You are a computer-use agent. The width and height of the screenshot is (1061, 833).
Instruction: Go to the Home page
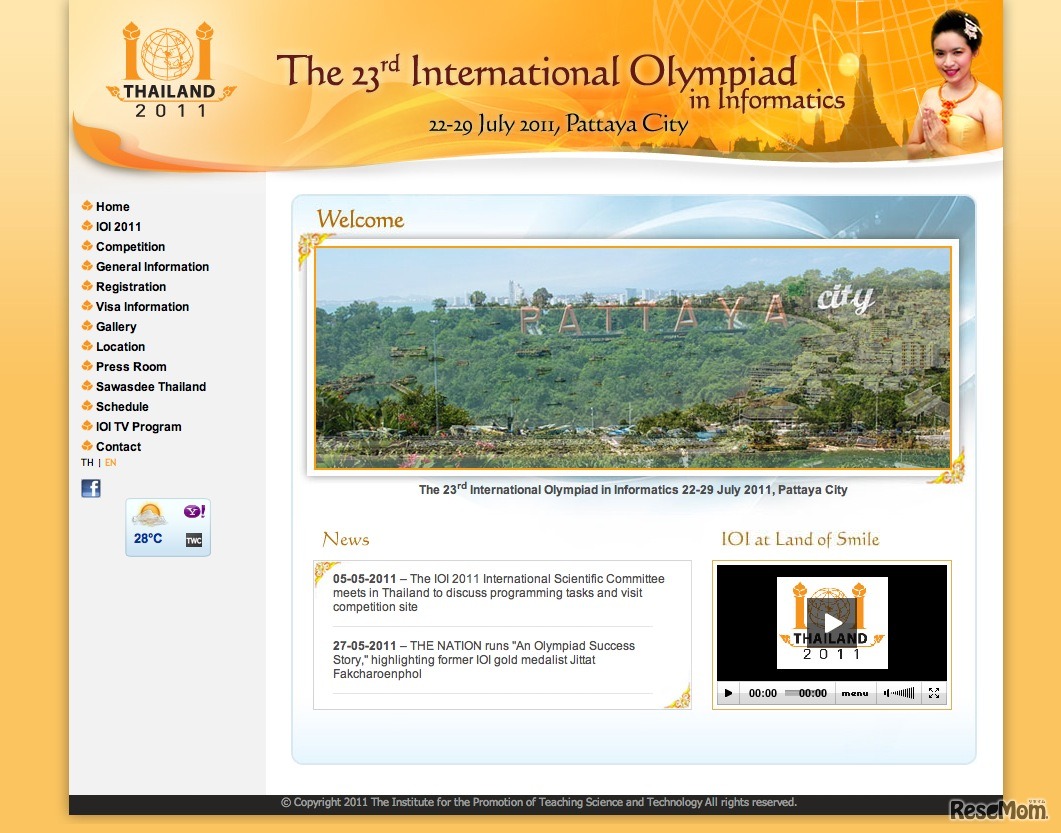(x=112, y=206)
